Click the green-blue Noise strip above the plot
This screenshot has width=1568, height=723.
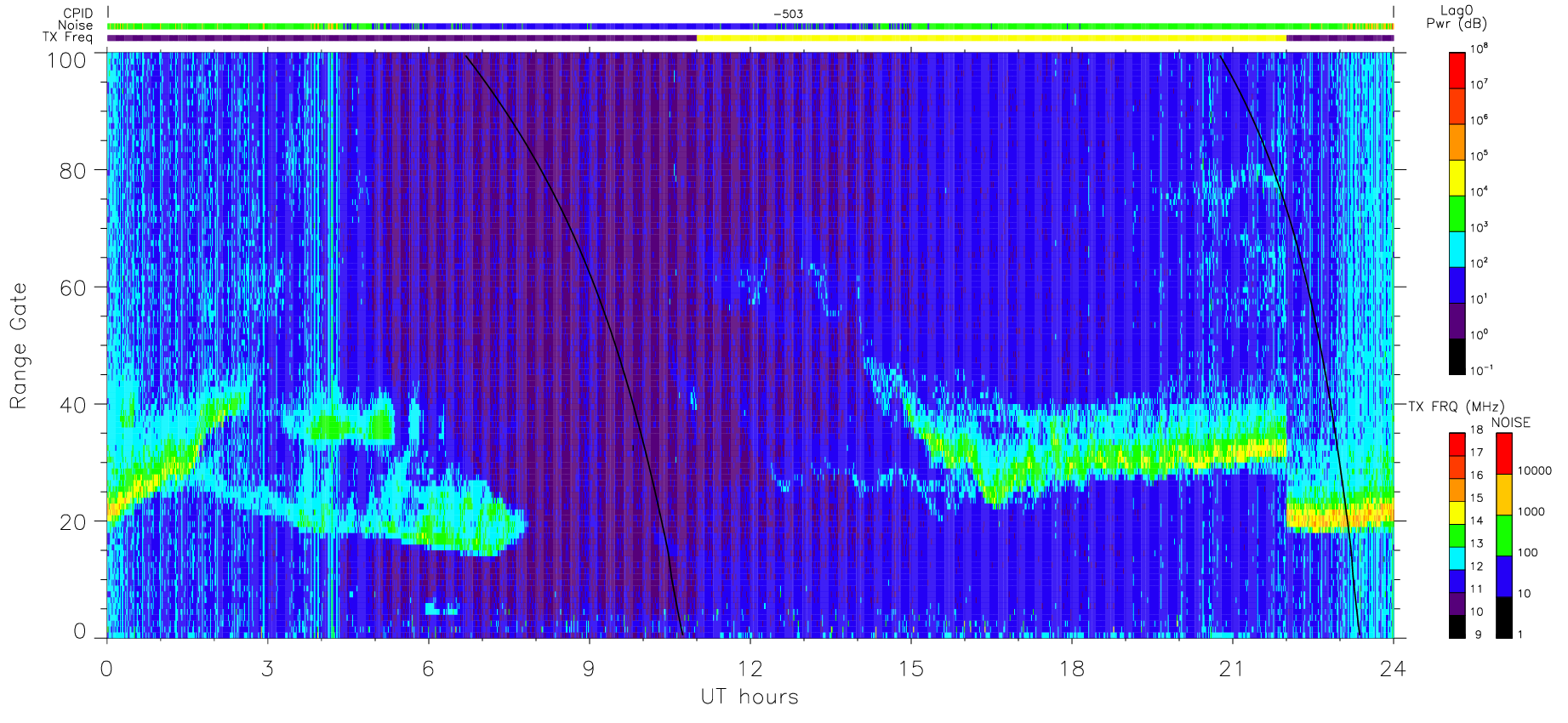[x=750, y=26]
